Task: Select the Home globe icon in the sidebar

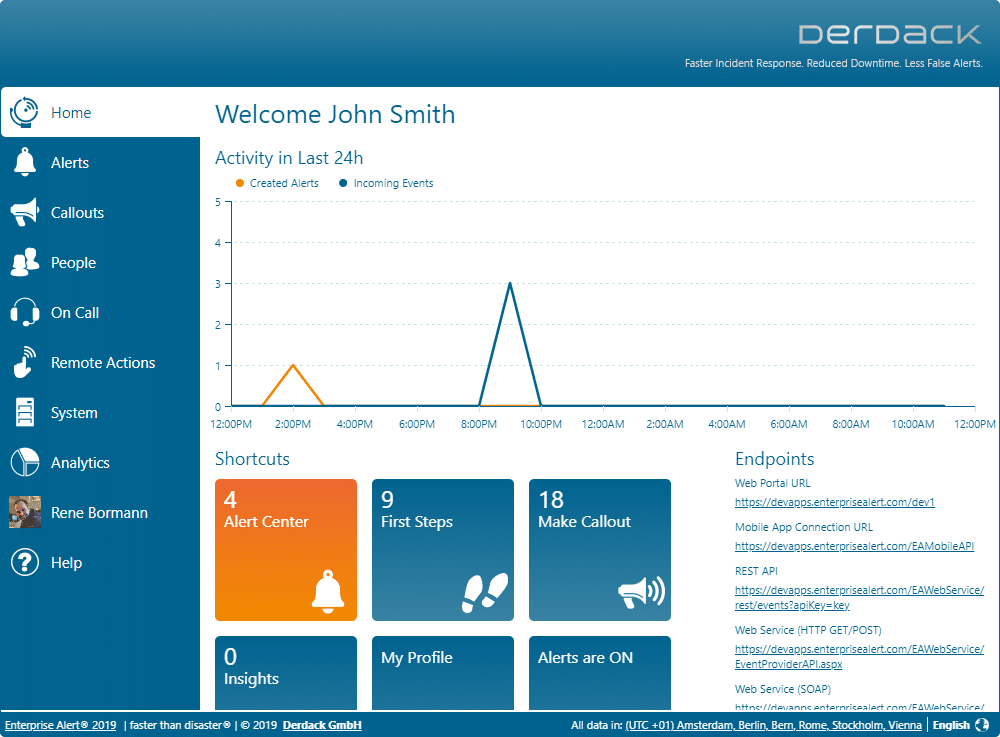Action: 24,112
